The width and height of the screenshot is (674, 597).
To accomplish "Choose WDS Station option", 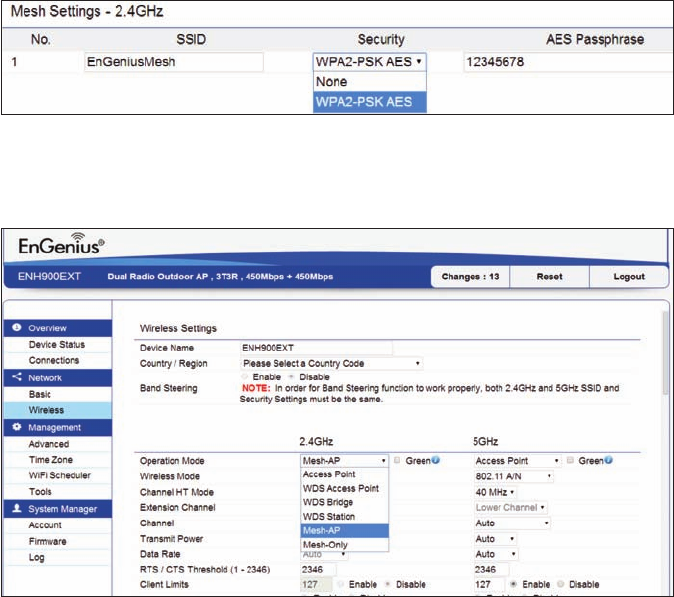I will tap(344, 516).
